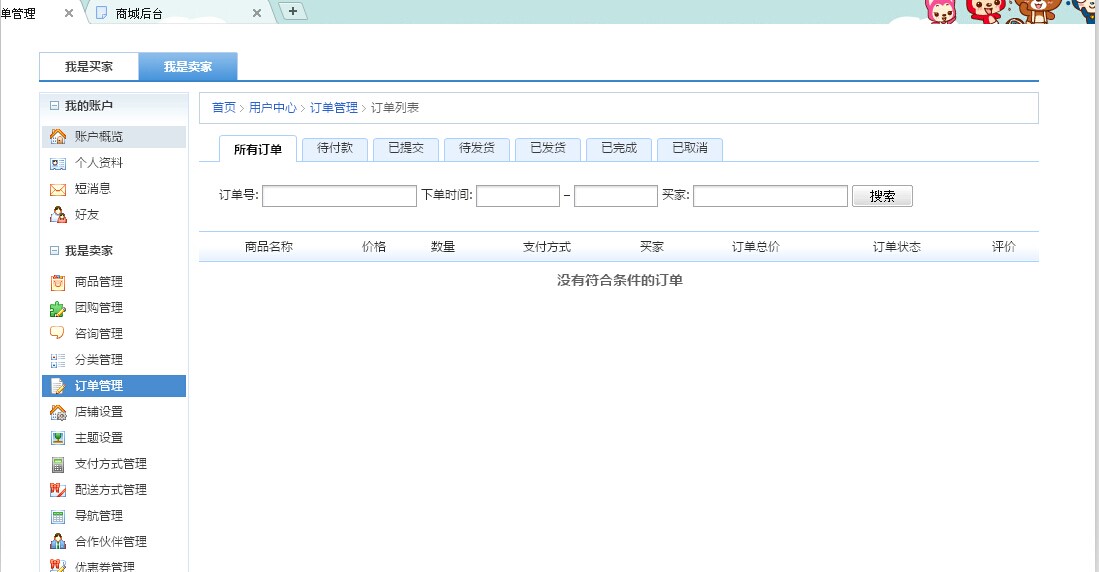1099x572 pixels.
Task: Click the 下单时间 start date field
Action: (x=517, y=196)
